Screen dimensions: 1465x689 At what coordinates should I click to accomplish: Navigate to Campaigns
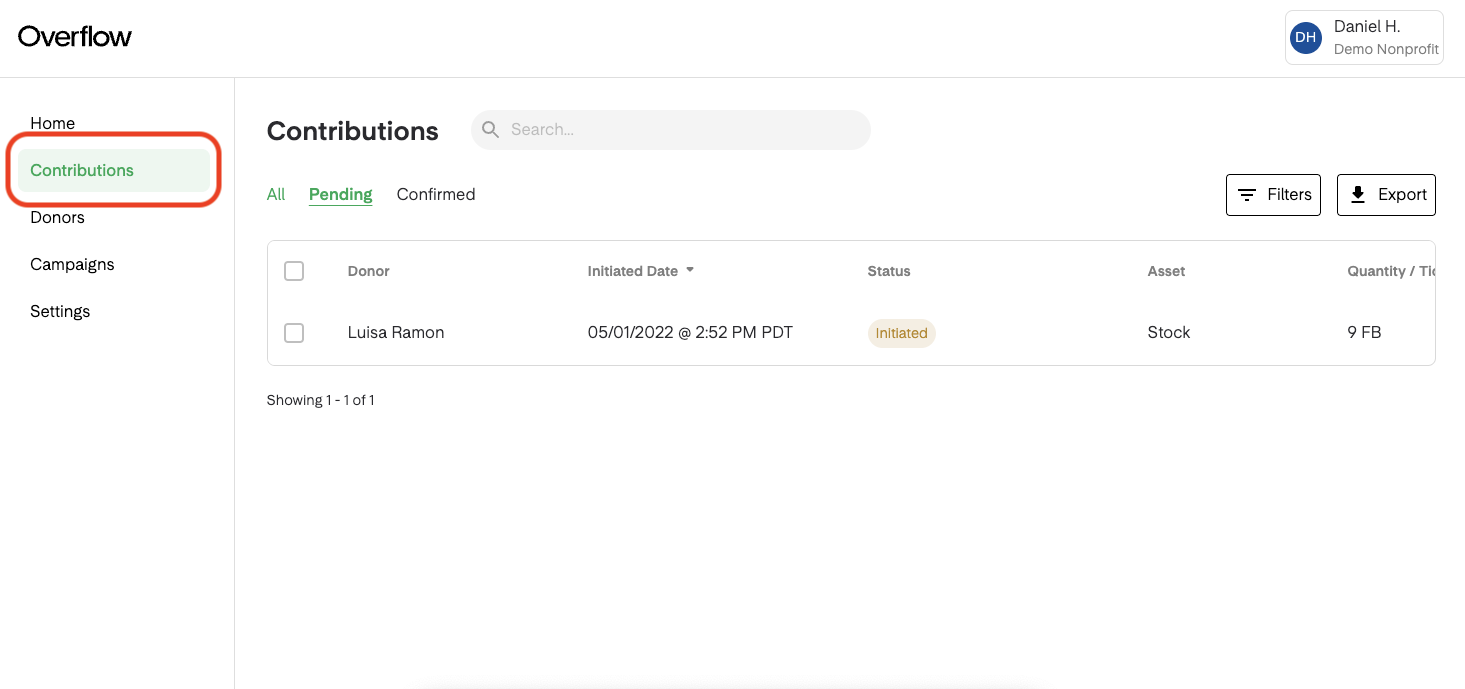pos(72,264)
